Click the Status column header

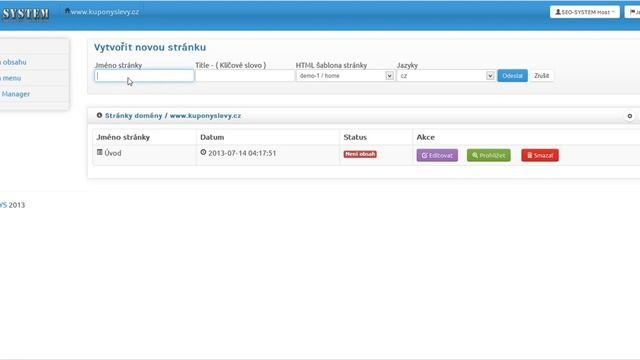click(355, 137)
